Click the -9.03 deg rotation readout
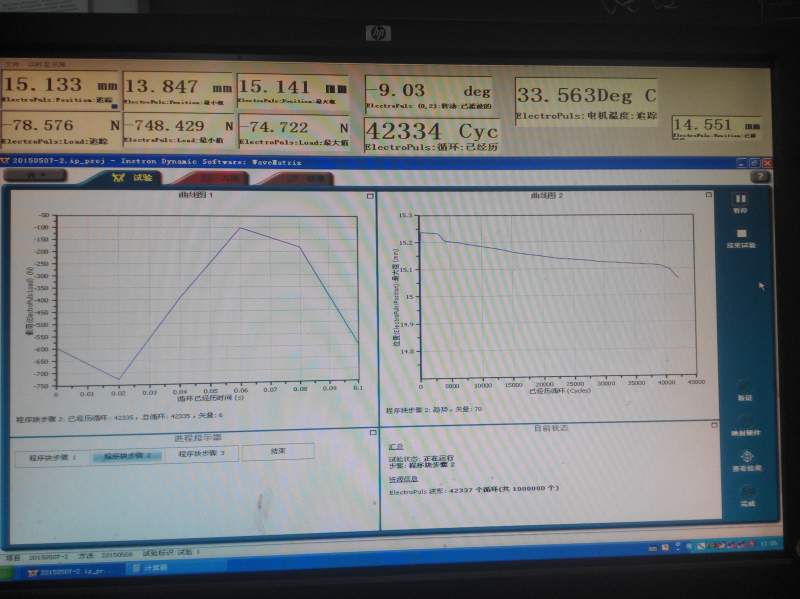The height and width of the screenshot is (599, 800). pyautogui.click(x=429, y=94)
